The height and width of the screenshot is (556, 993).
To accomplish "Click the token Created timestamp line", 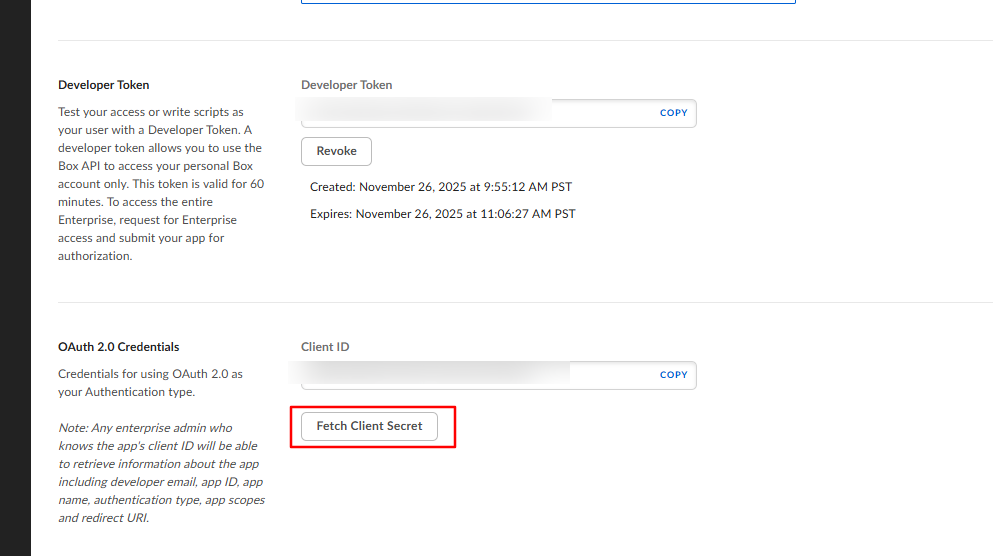I will [x=441, y=187].
